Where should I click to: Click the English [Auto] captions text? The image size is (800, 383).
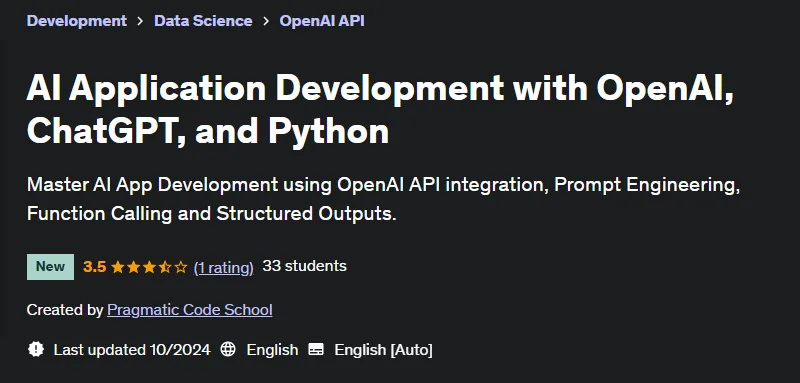(x=383, y=350)
